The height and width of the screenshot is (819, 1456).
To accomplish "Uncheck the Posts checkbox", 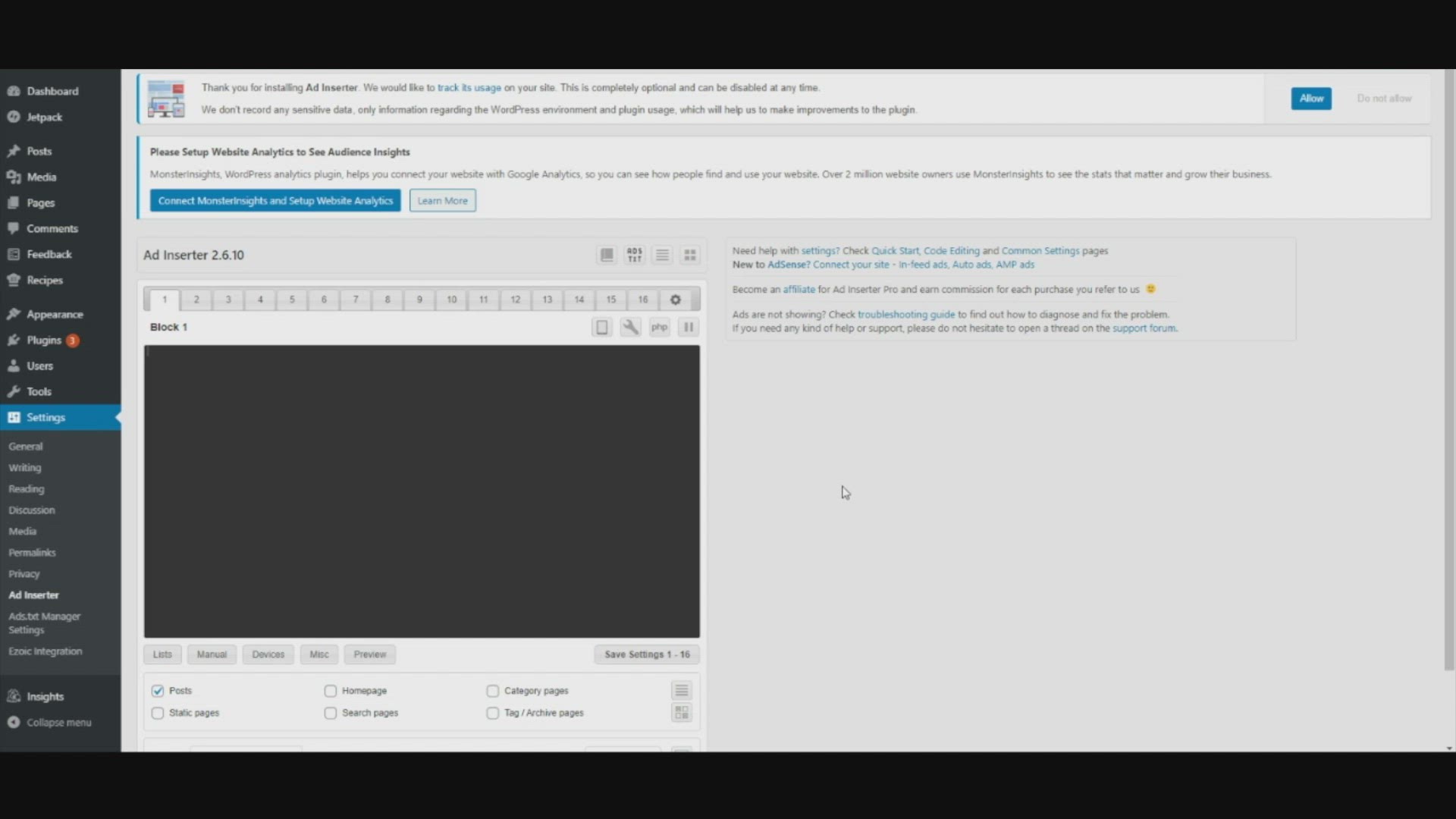I will pyautogui.click(x=158, y=691).
